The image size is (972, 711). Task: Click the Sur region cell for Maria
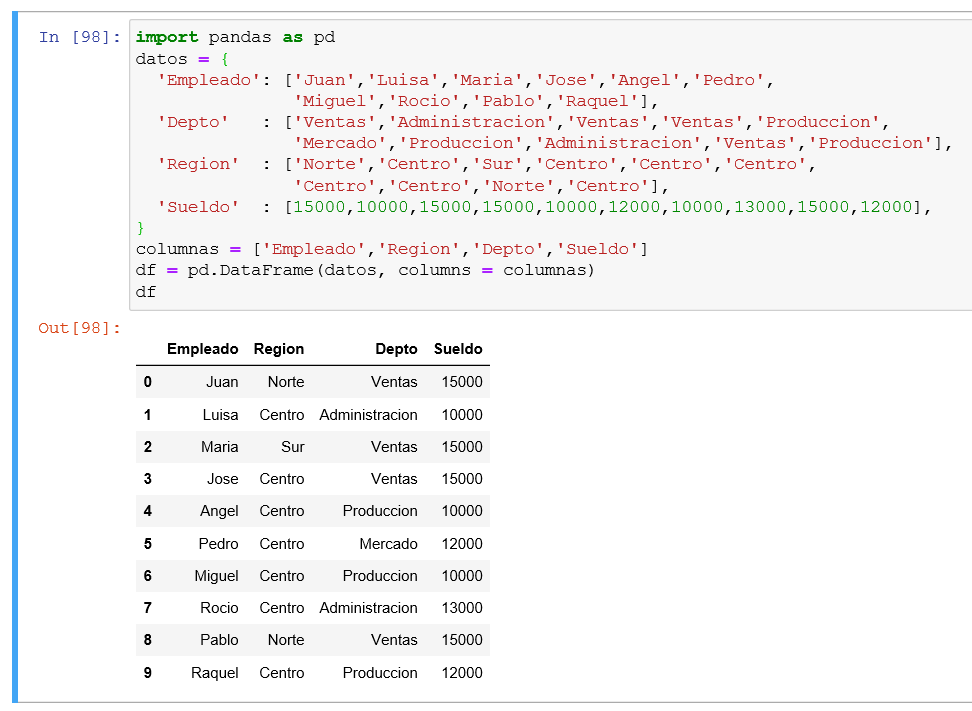coord(293,447)
